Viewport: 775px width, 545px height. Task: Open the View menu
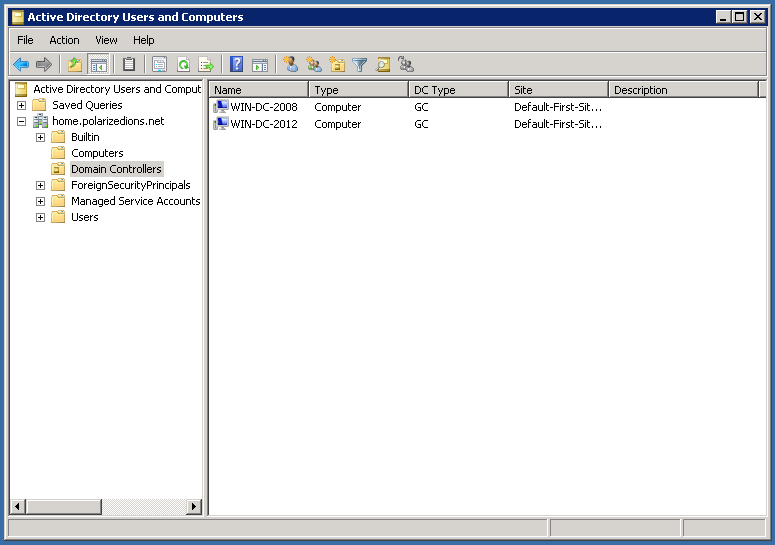pyautogui.click(x=106, y=40)
